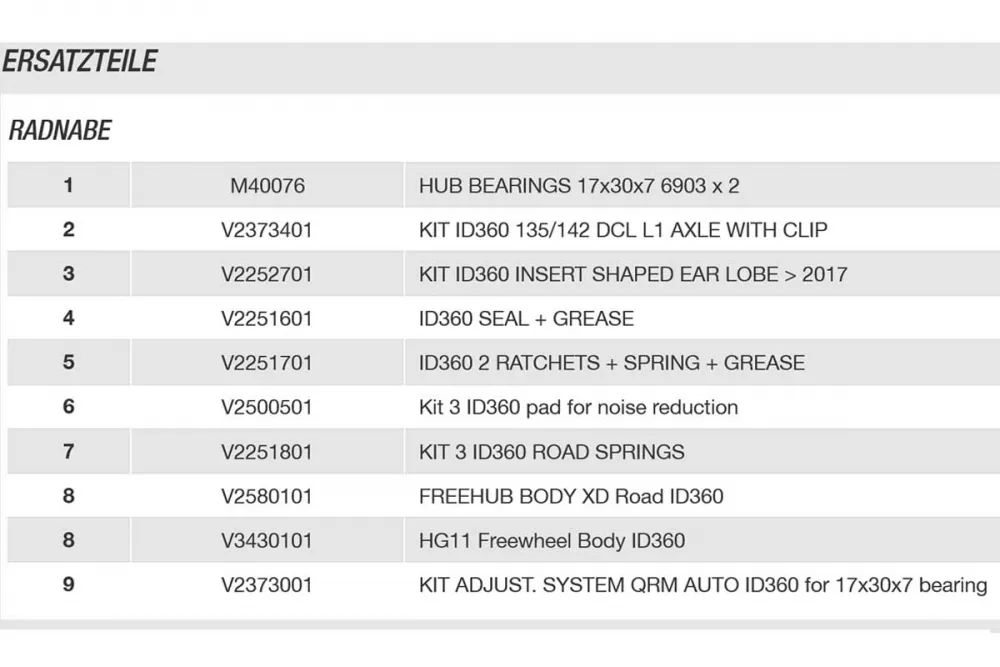
Task: Click the KIT 3 ID360 ROAD SPRINGS description
Action: pyautogui.click(x=551, y=452)
